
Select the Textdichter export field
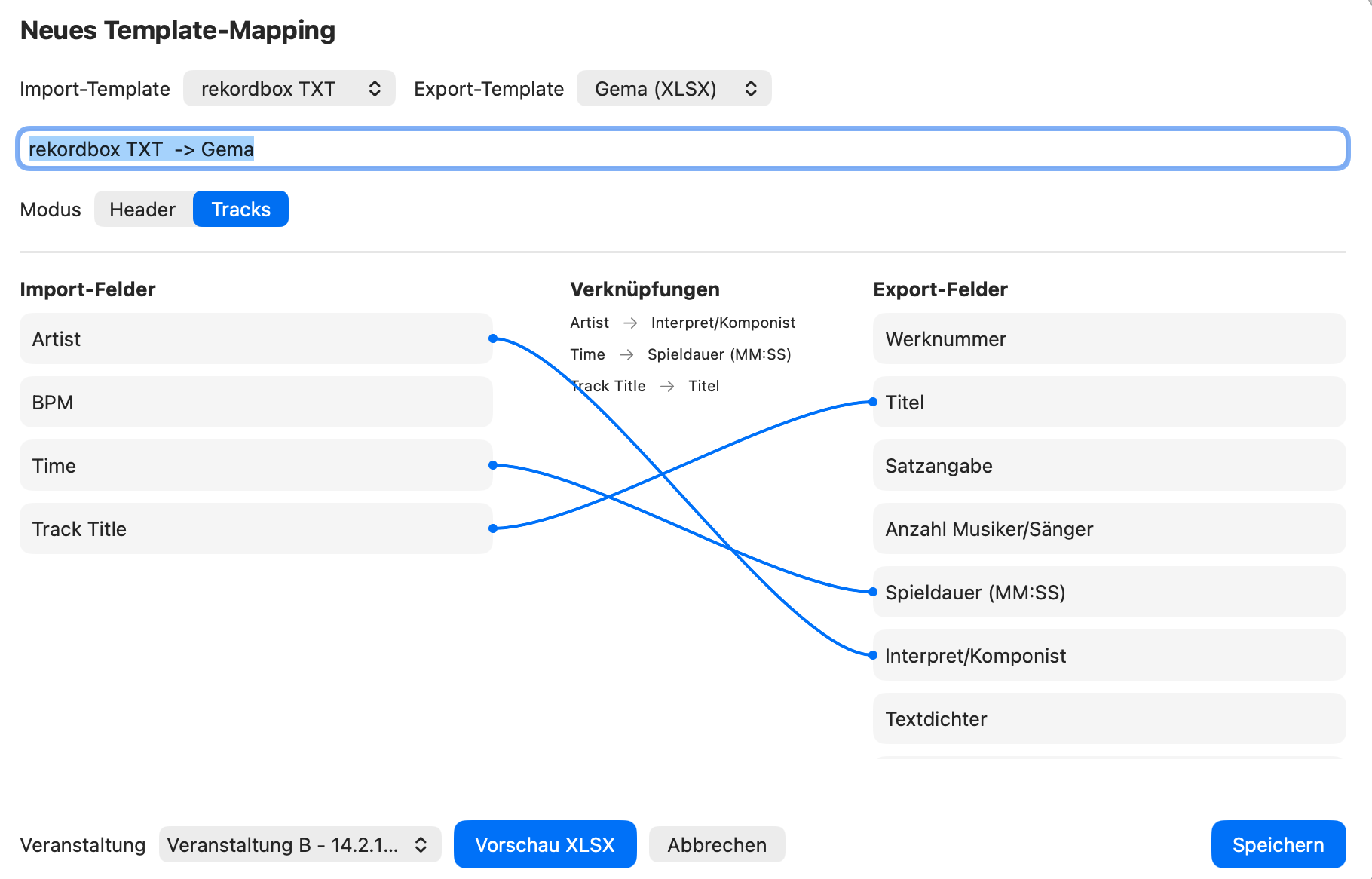pyautogui.click(x=1108, y=718)
